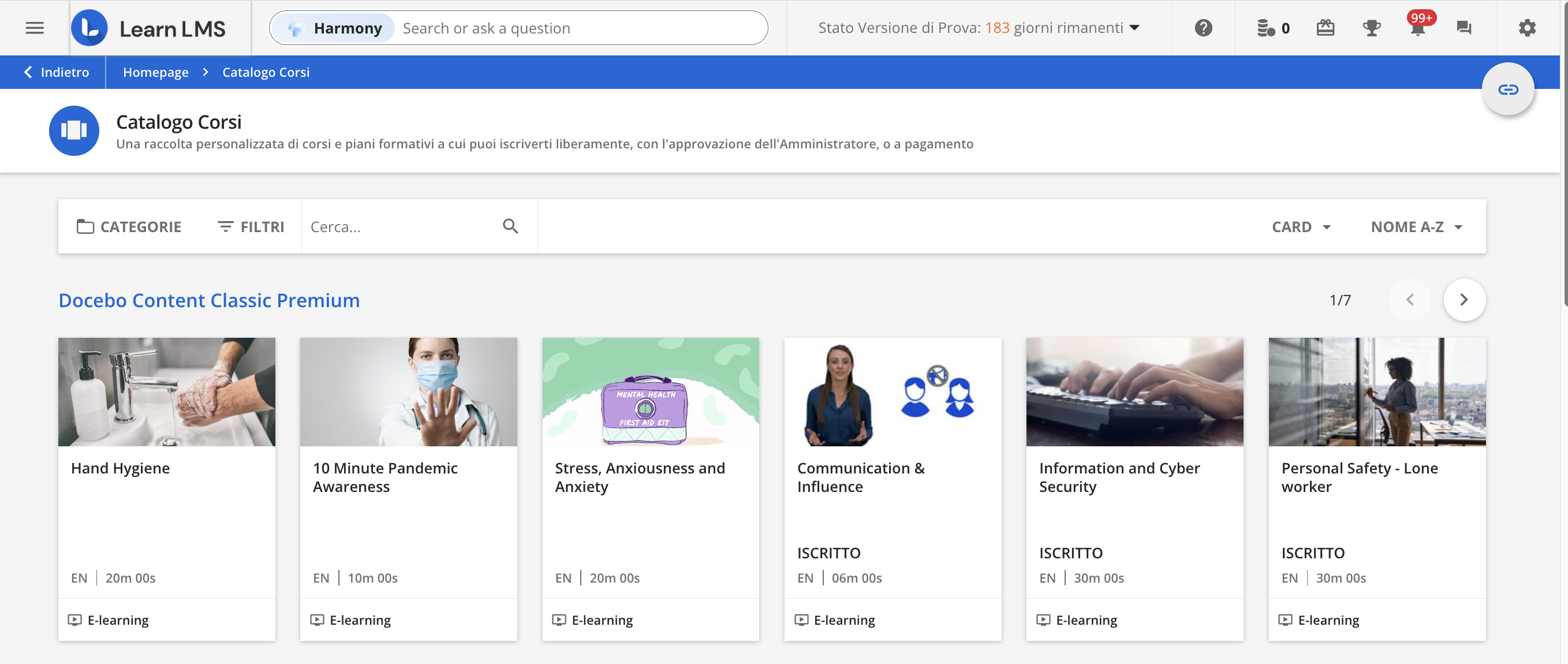This screenshot has height=664, width=1568.
Task: Expand the trial version status dropdown
Action: pos(978,28)
